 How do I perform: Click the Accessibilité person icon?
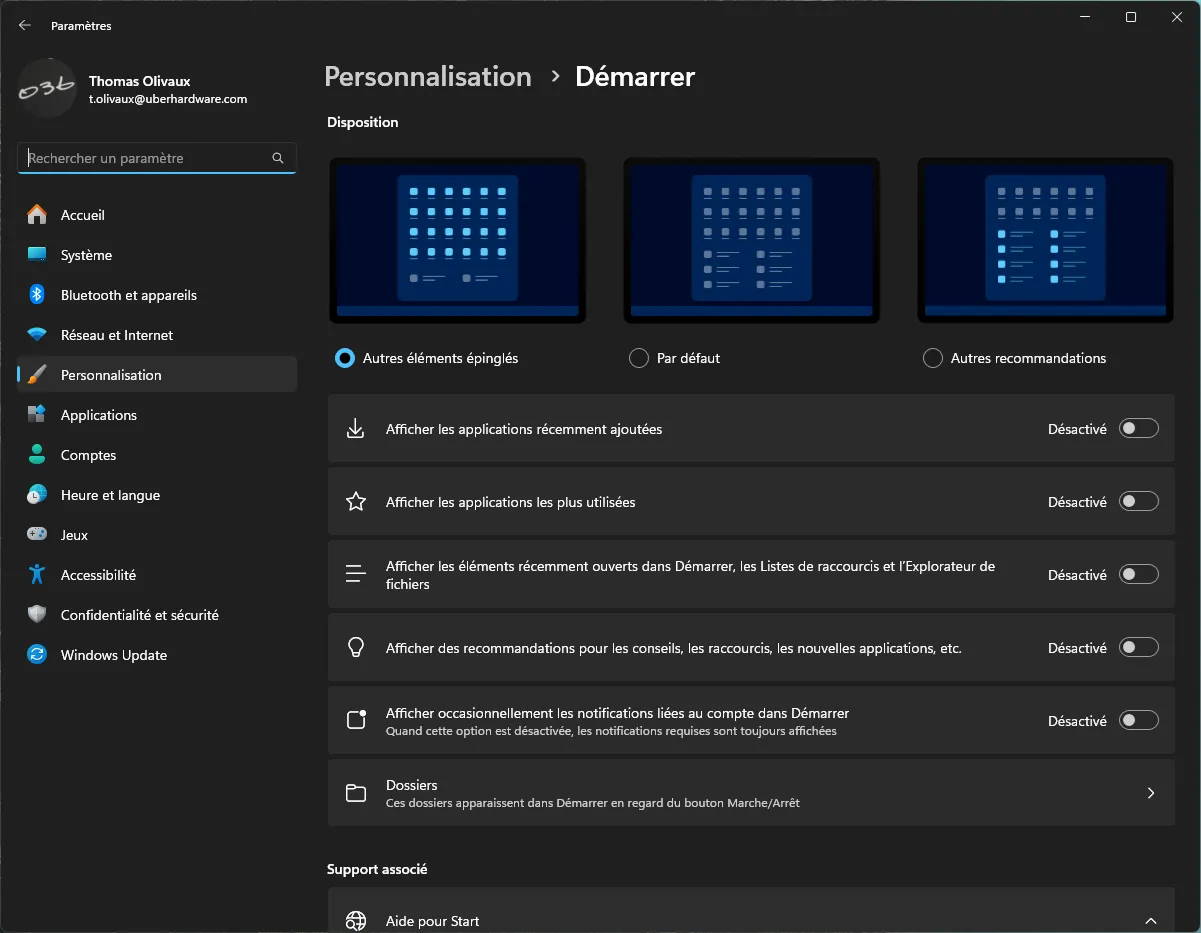37,575
